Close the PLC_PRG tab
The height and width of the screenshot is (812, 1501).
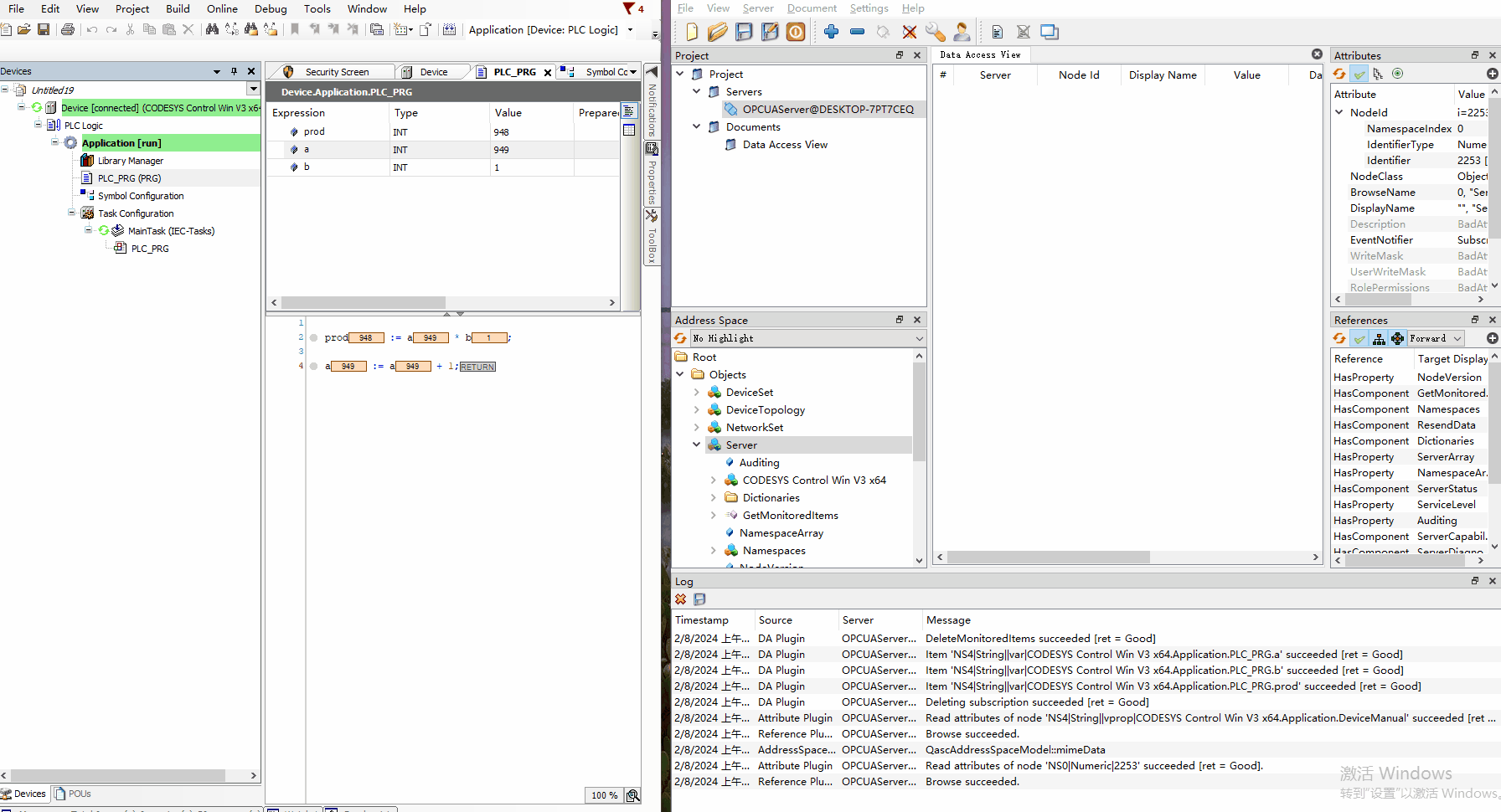(x=548, y=72)
